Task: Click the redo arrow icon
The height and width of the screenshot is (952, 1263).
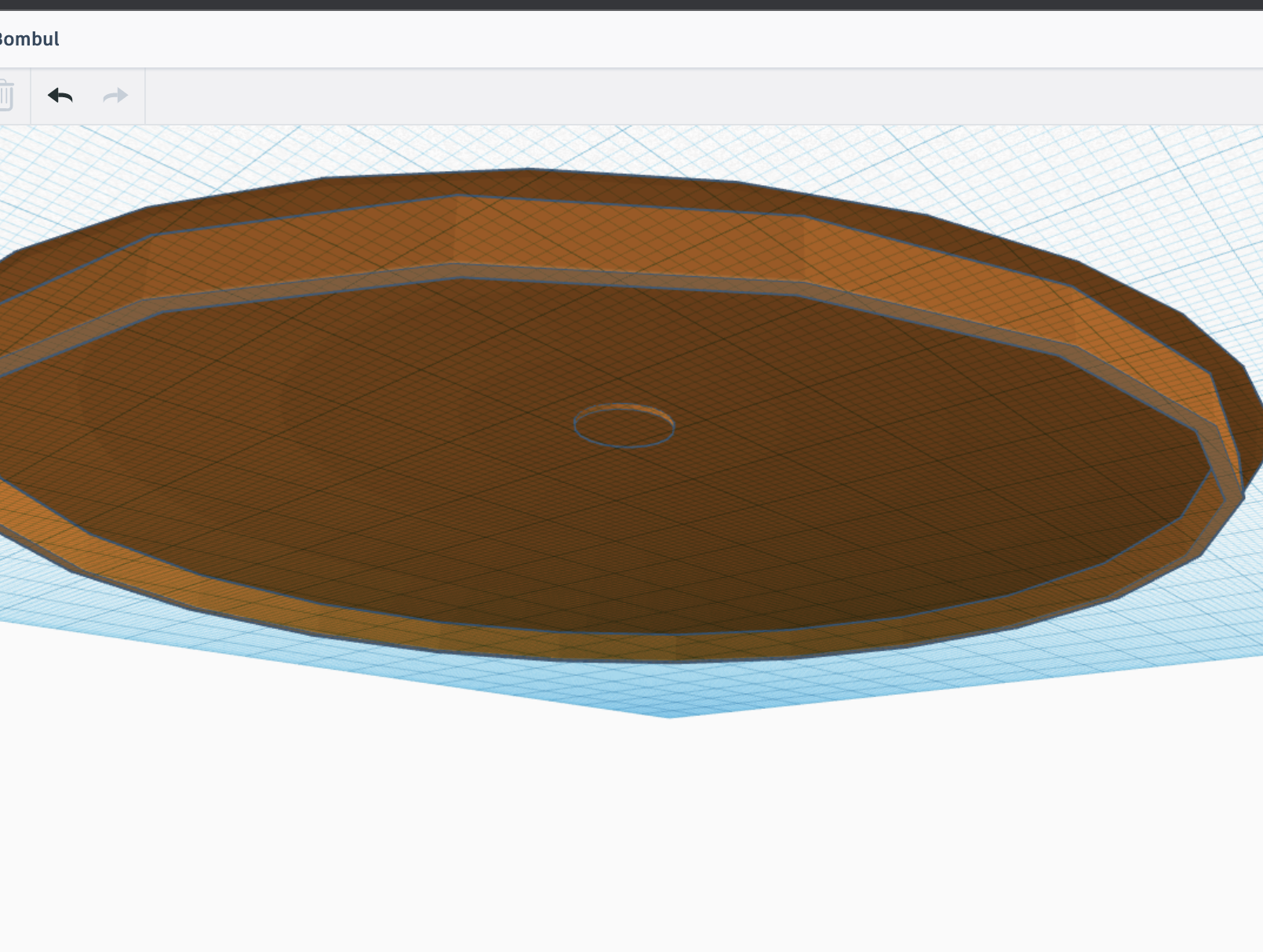Action: click(115, 96)
